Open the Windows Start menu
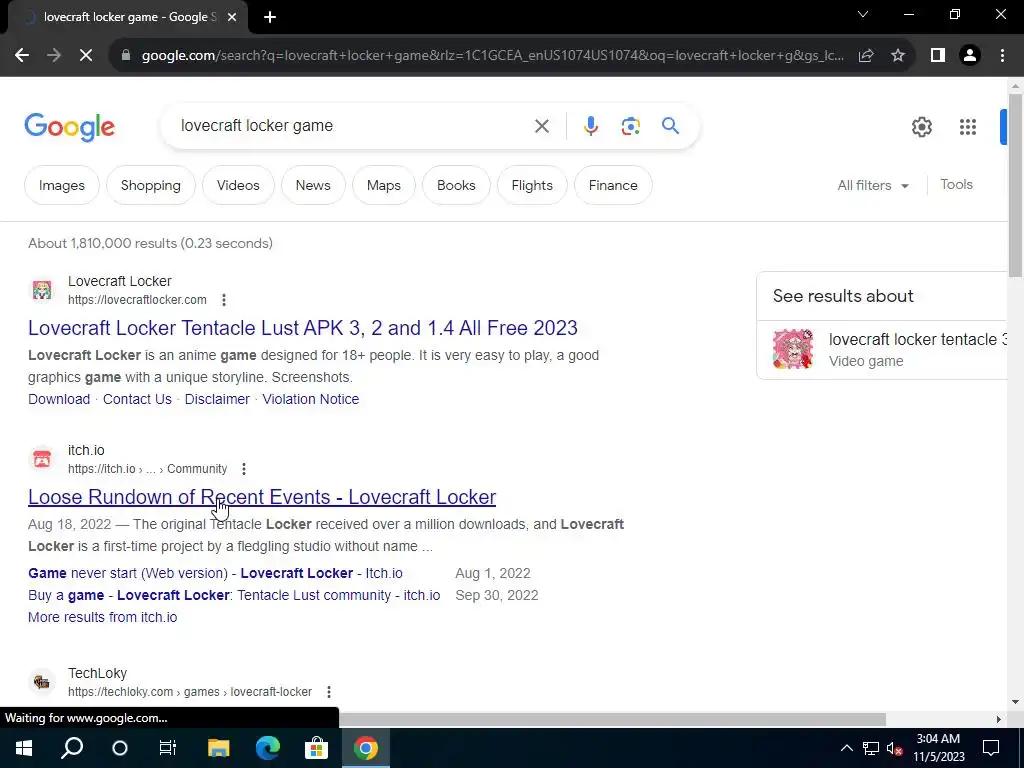 (x=24, y=748)
